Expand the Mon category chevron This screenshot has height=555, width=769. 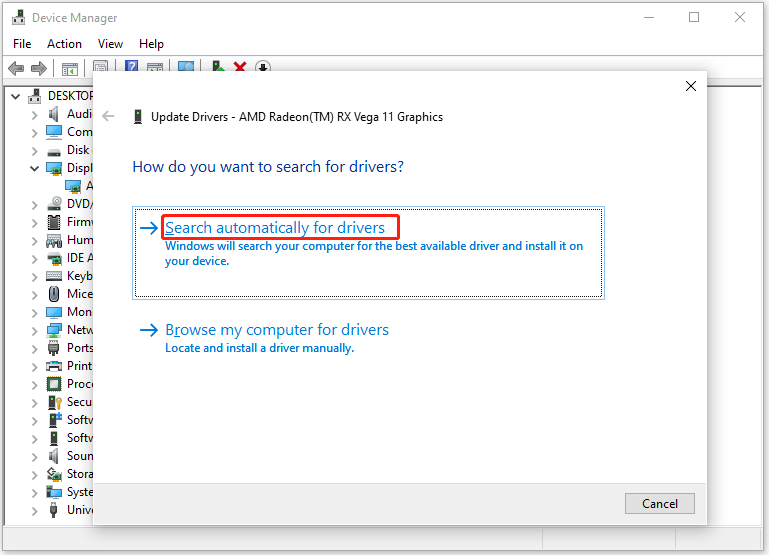click(x=34, y=313)
